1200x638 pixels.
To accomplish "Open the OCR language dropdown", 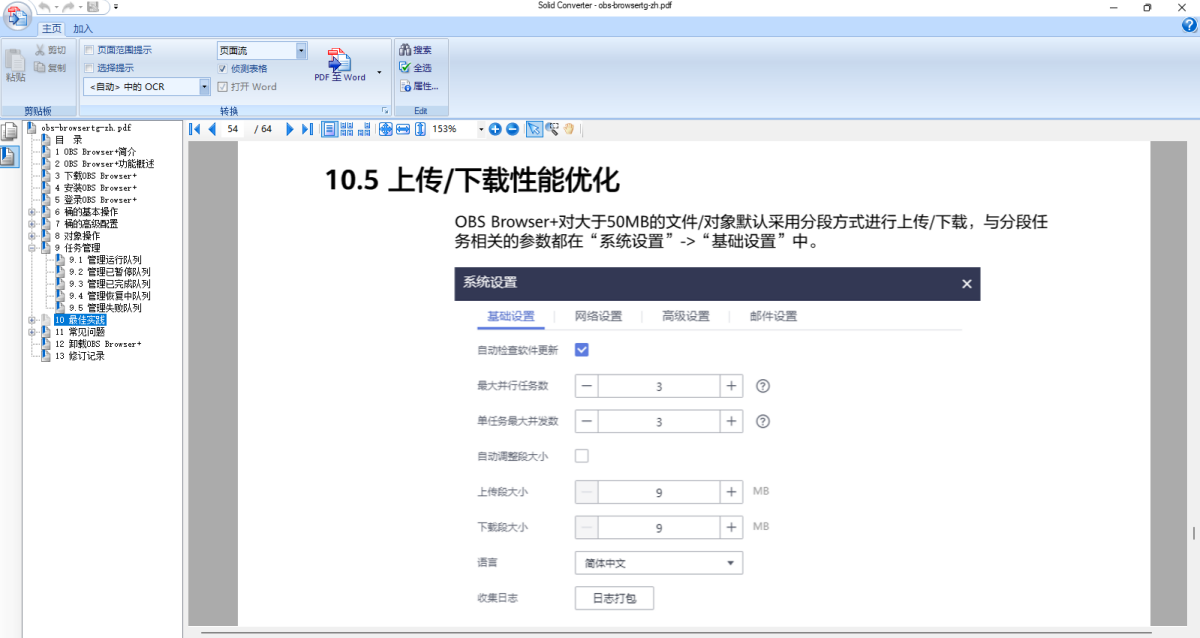I will [x=204, y=87].
